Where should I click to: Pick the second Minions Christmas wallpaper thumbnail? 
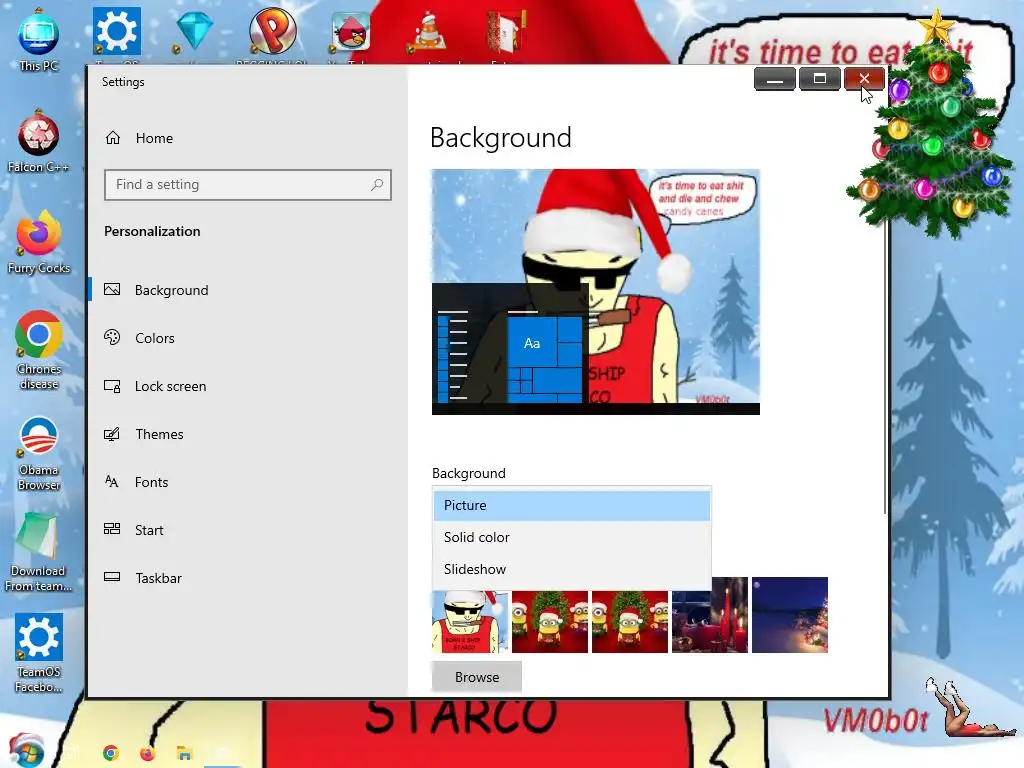[630, 621]
